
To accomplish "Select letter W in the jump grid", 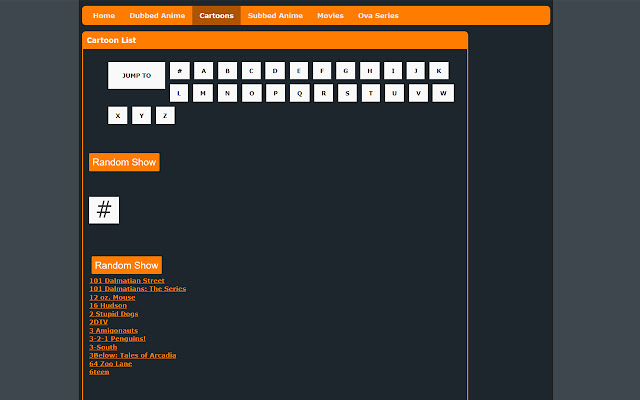I will [x=443, y=93].
